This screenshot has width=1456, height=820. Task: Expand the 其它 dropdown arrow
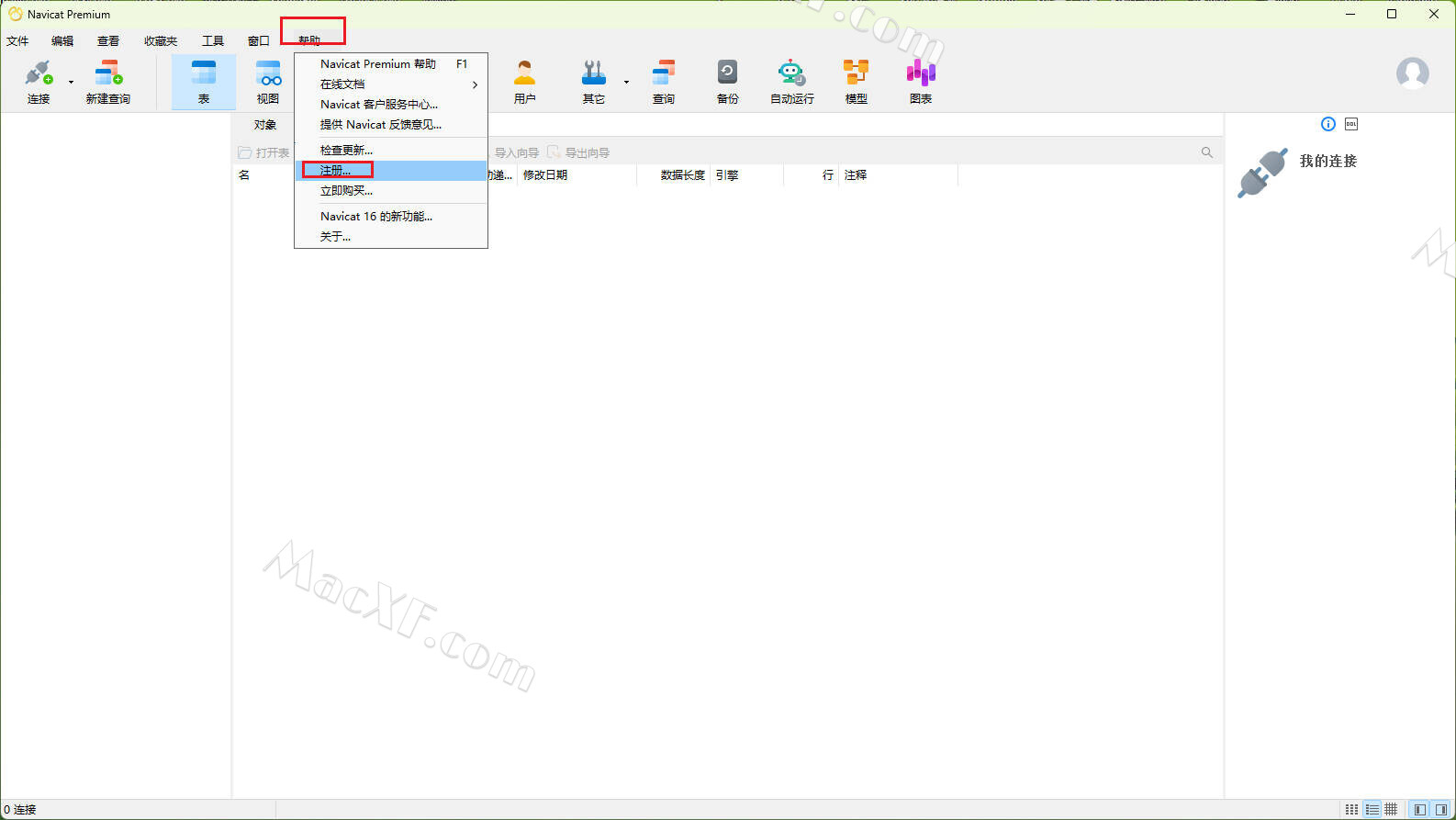626,82
